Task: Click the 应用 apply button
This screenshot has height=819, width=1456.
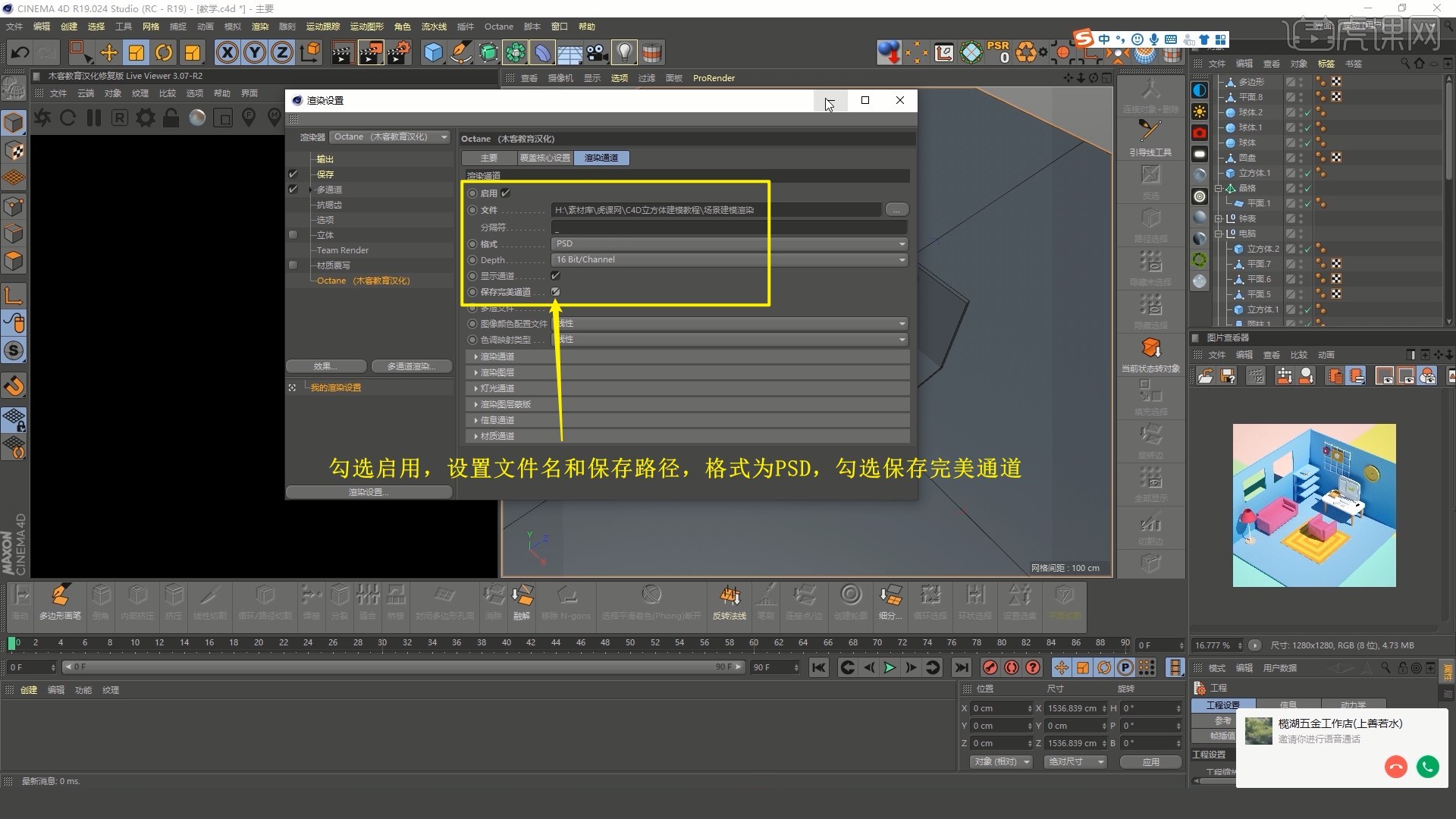Action: (x=1151, y=761)
